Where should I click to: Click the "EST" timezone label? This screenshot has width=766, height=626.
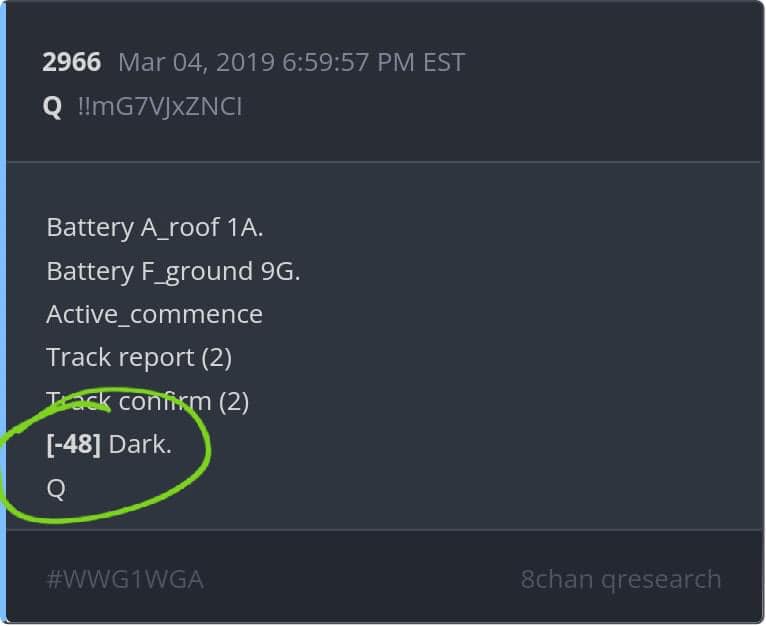[443, 62]
